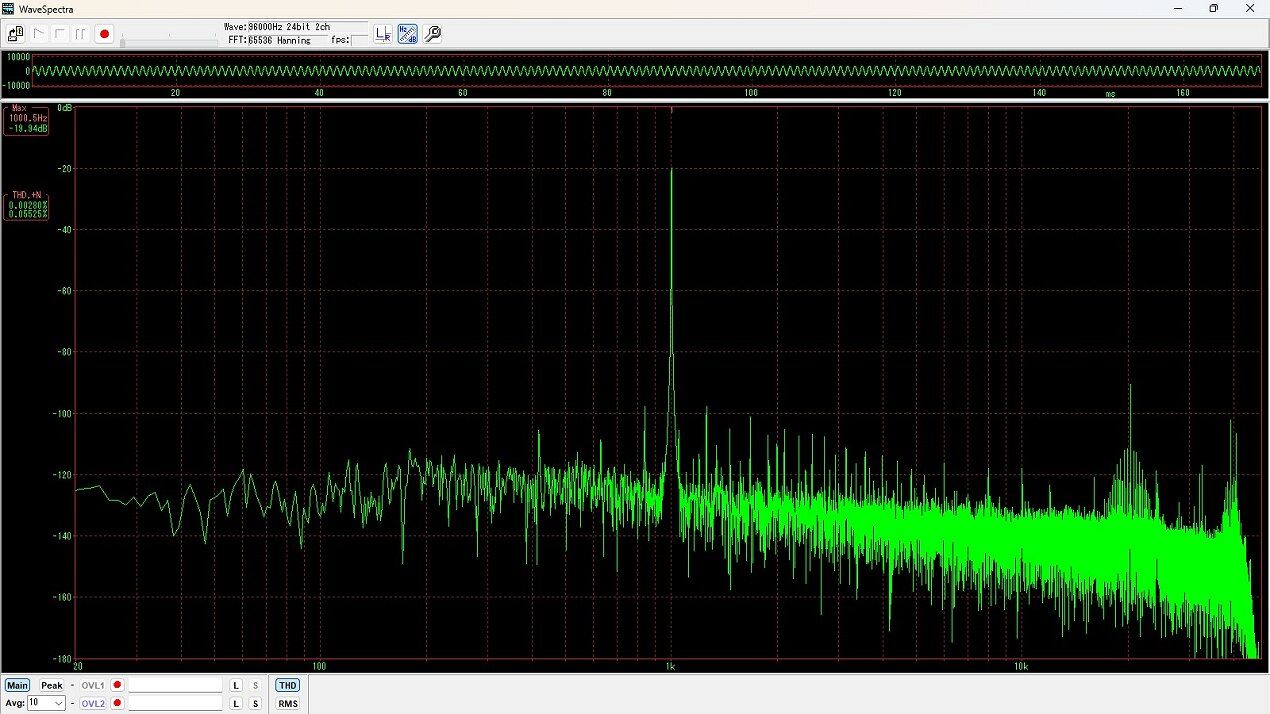Click the Max 1000.5Hz readout box
This screenshot has width=1270, height=714.
pos(26,120)
